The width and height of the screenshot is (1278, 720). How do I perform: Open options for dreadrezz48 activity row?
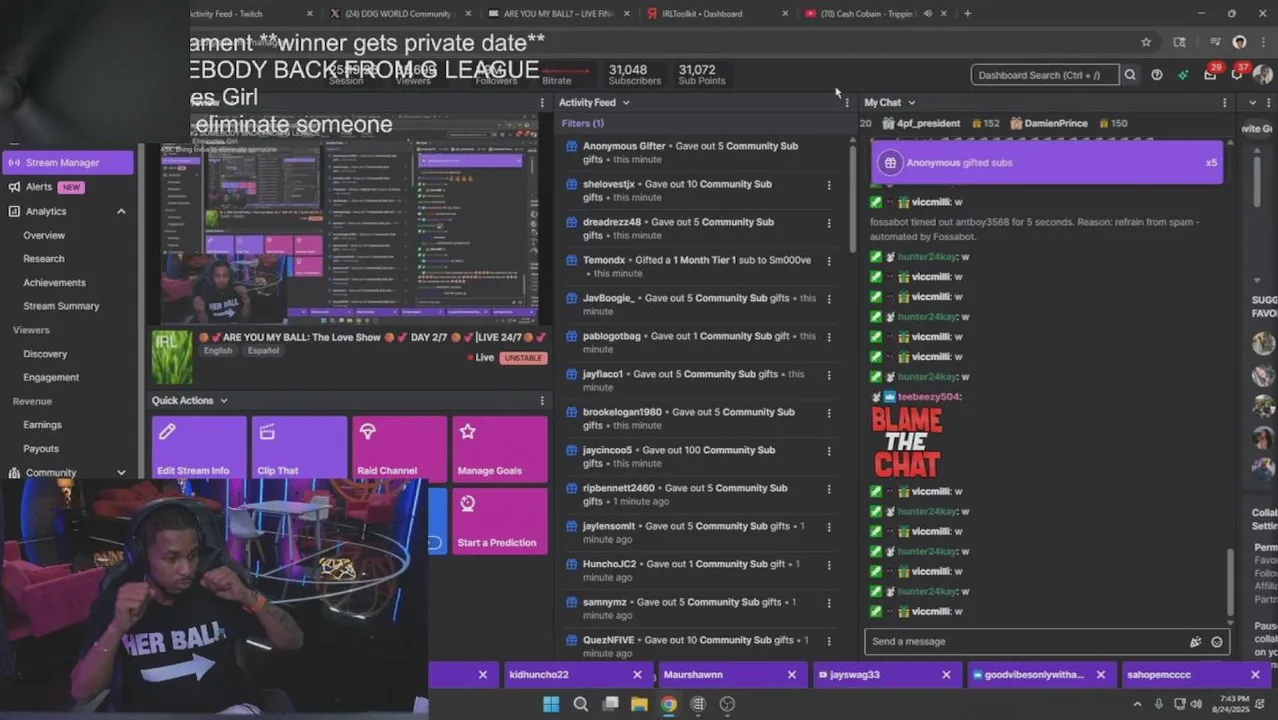click(x=828, y=222)
